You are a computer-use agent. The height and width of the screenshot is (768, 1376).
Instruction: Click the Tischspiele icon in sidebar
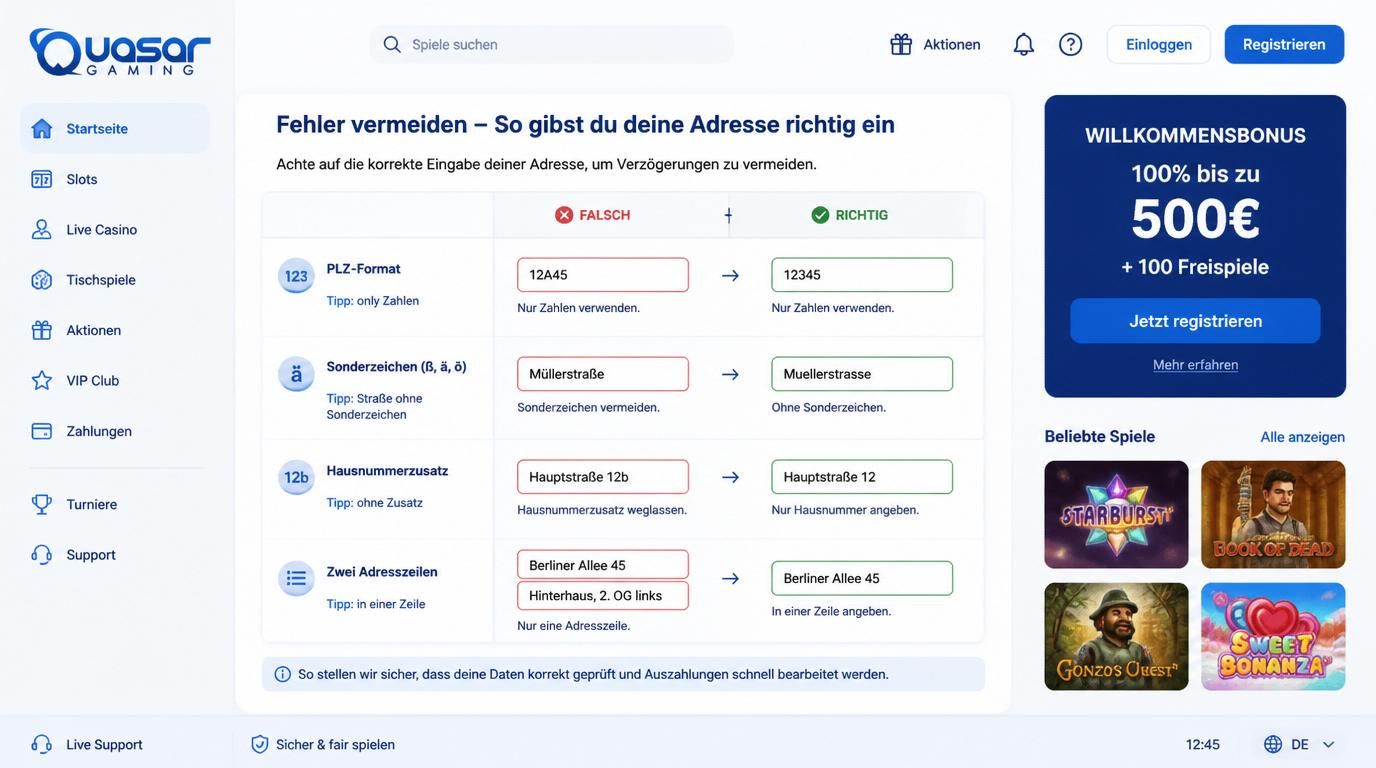(x=41, y=280)
